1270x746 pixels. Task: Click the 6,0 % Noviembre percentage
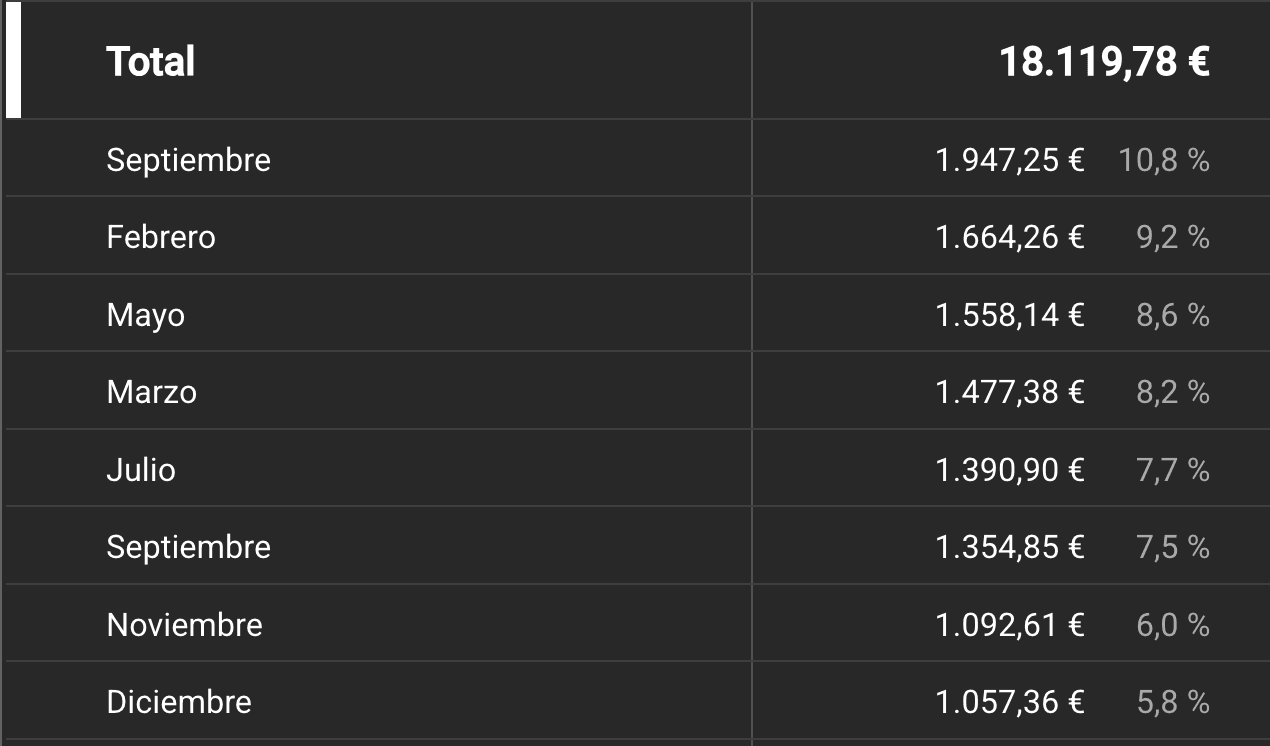tap(1173, 625)
